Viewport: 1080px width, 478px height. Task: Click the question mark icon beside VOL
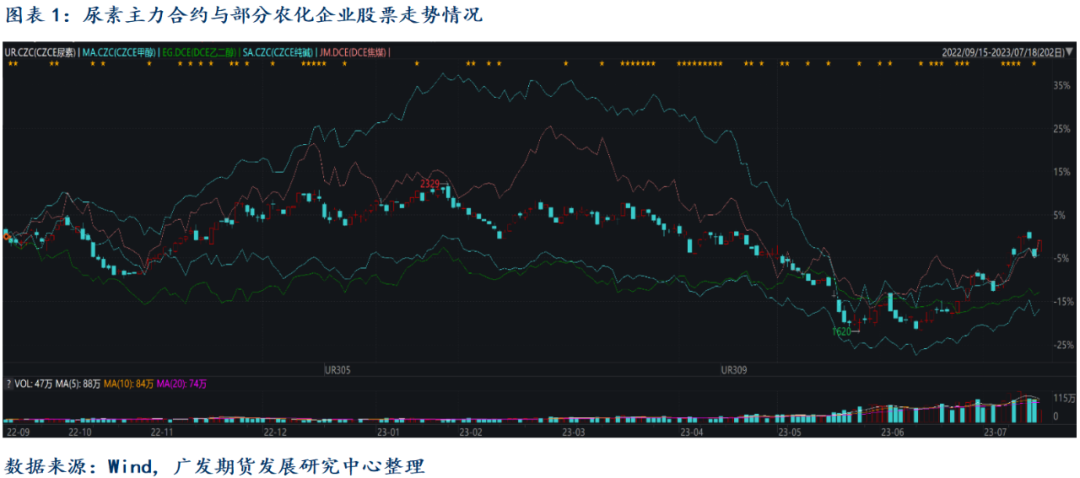(x=9, y=384)
